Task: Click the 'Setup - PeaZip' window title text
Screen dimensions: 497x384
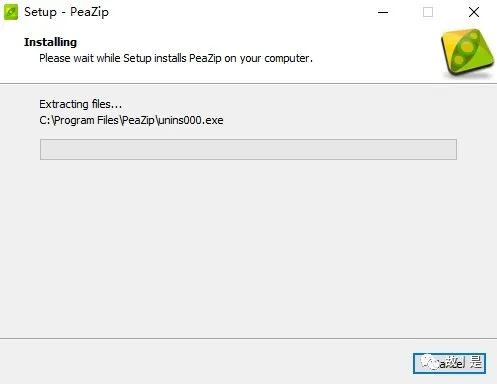Action: [66, 12]
